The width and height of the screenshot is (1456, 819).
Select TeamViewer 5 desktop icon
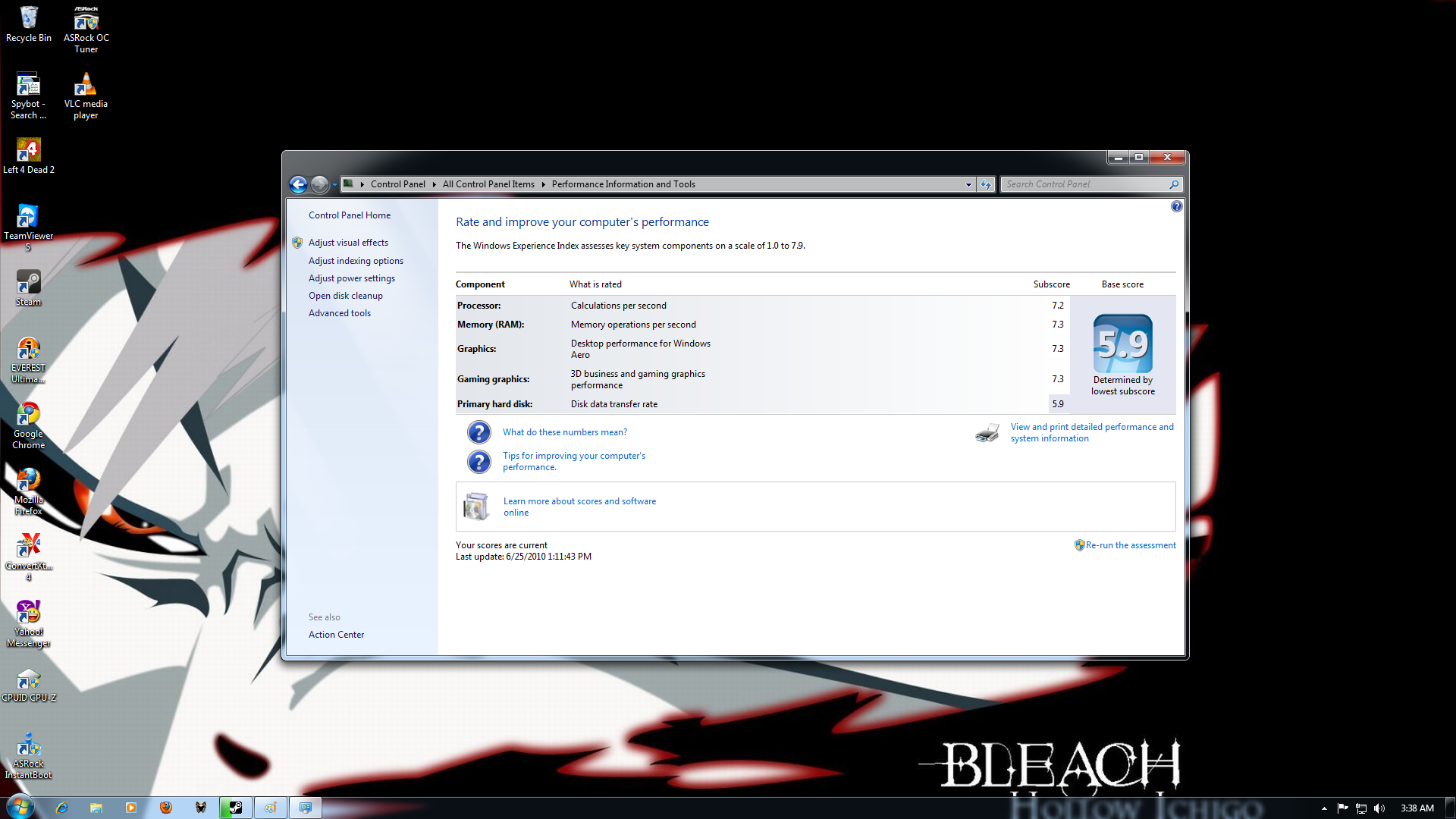pyautogui.click(x=28, y=227)
